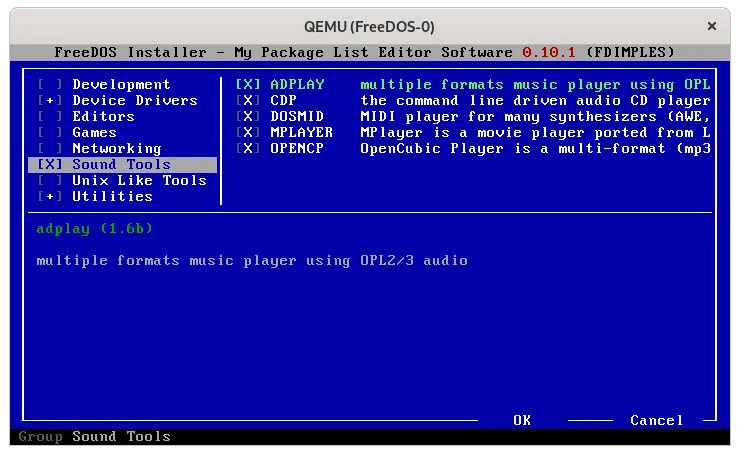Toggle the DOSMID package checkbox

click(x=247, y=117)
